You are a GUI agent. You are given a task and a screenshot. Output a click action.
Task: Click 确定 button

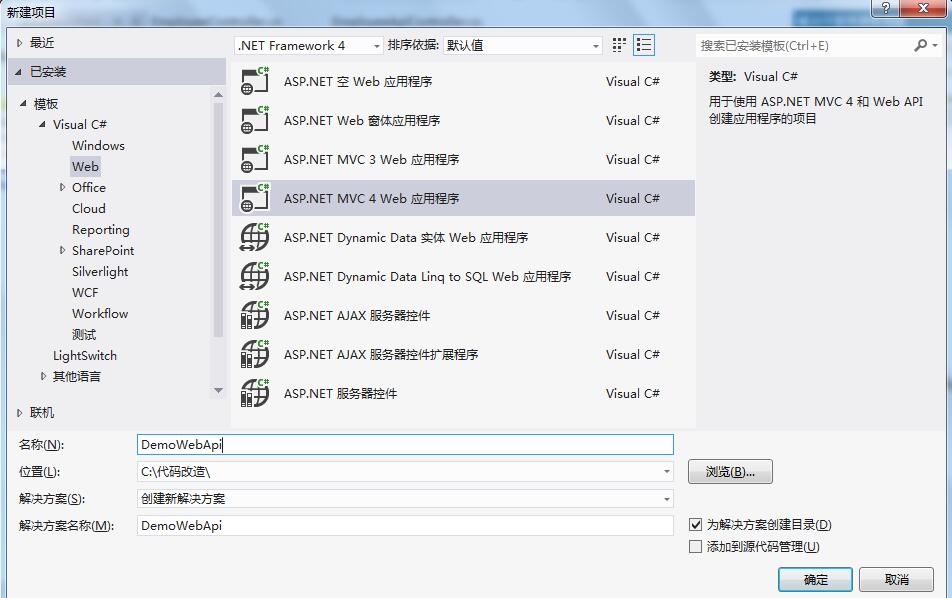pos(815,580)
